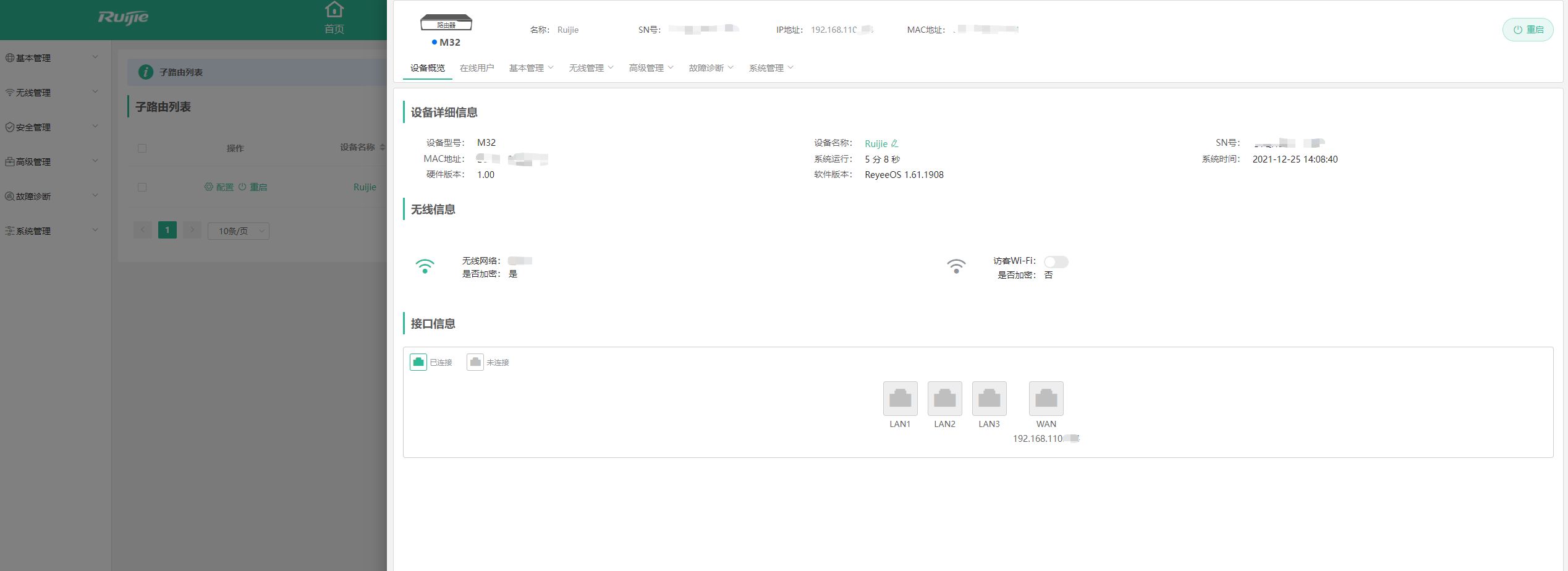Click the Ruijie logo

pos(123,17)
